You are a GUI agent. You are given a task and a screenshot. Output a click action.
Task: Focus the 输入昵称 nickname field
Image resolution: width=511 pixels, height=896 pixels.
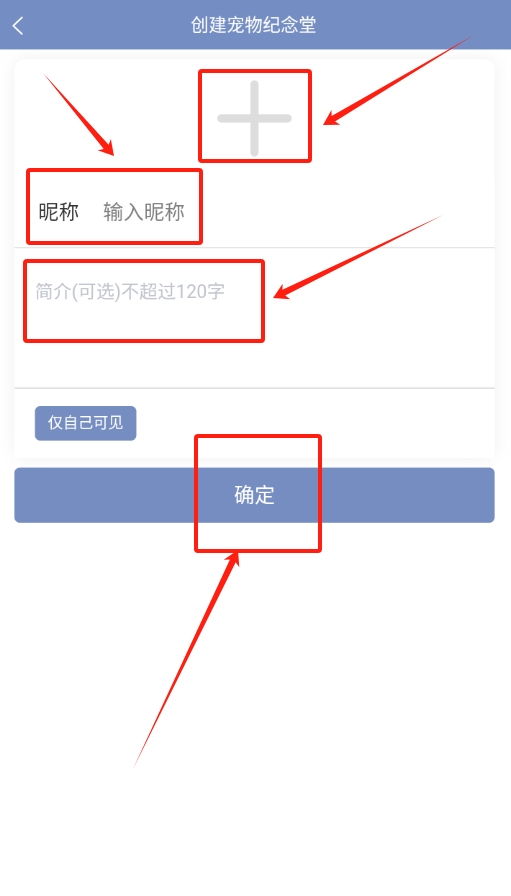pyautogui.click(x=144, y=211)
